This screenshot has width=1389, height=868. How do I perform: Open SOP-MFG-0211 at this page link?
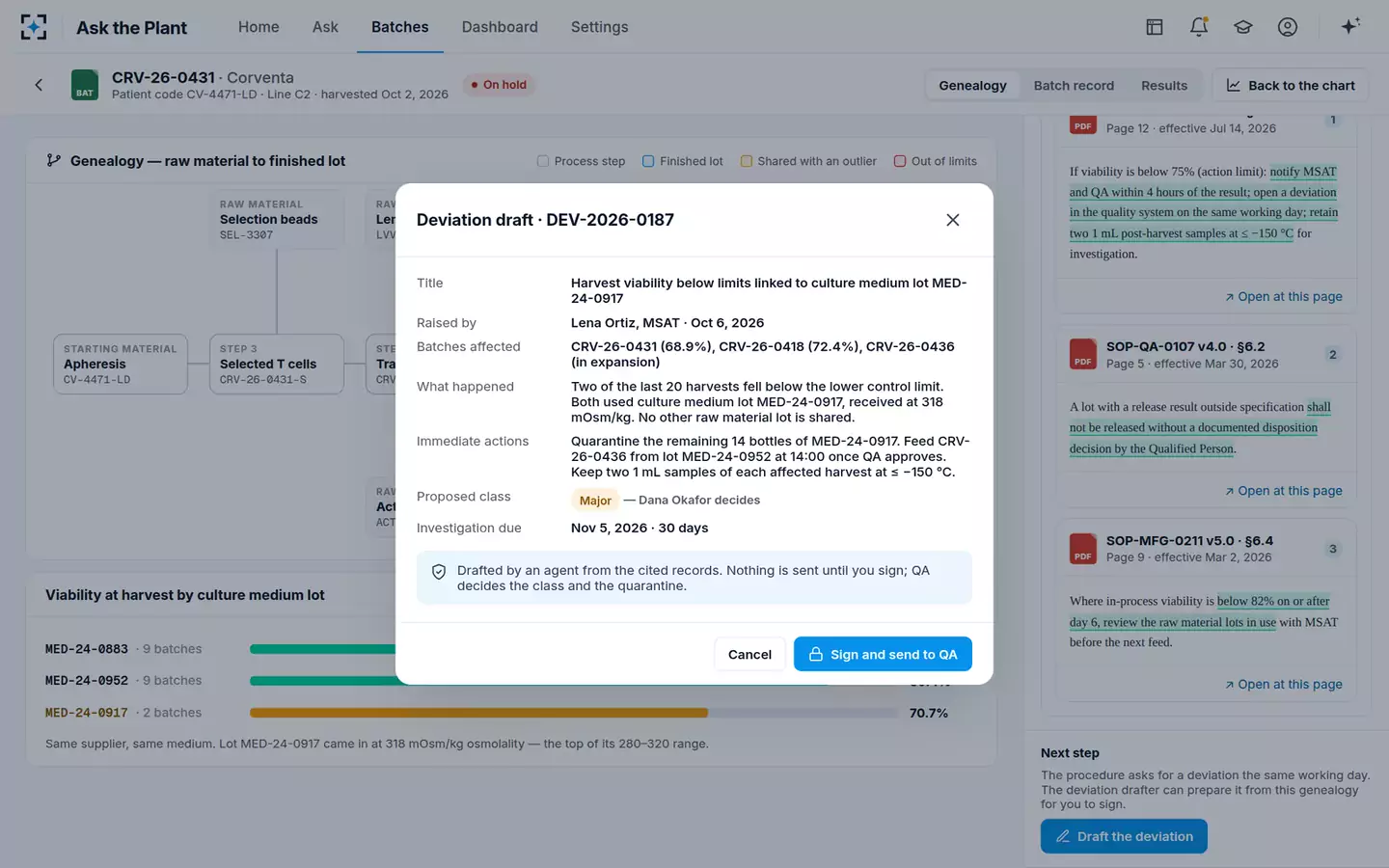coord(1283,685)
